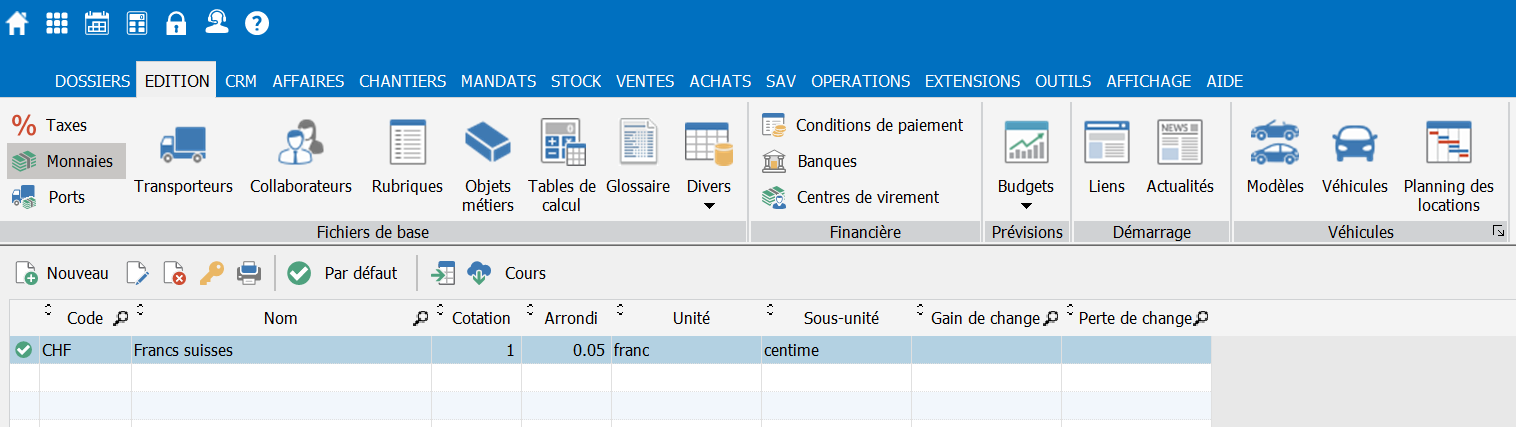
Task: Expand the Véhicules group launcher arrow
Action: pyautogui.click(x=1498, y=232)
